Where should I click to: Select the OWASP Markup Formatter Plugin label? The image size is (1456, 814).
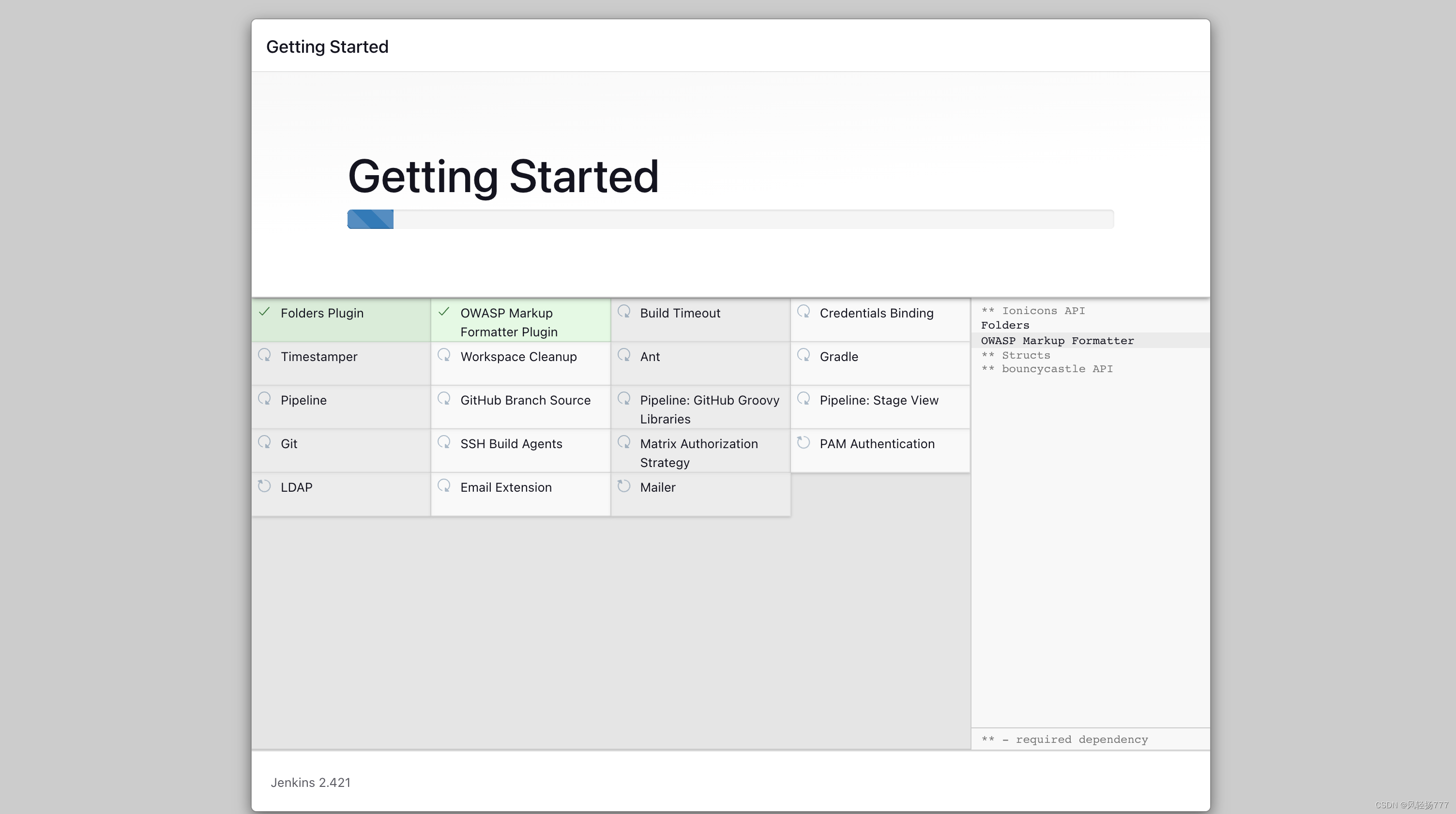509,322
